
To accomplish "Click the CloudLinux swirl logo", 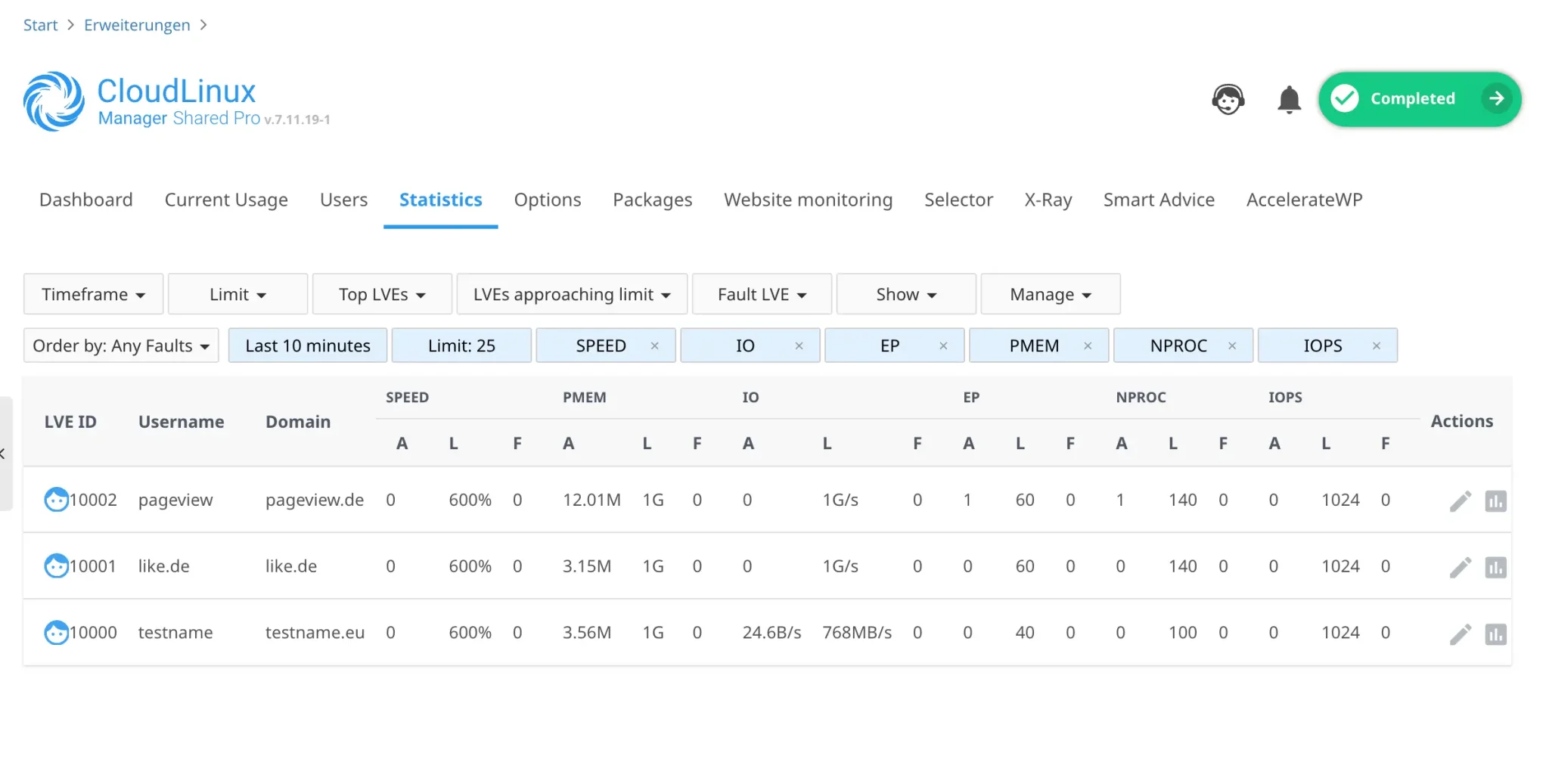I will point(54,101).
